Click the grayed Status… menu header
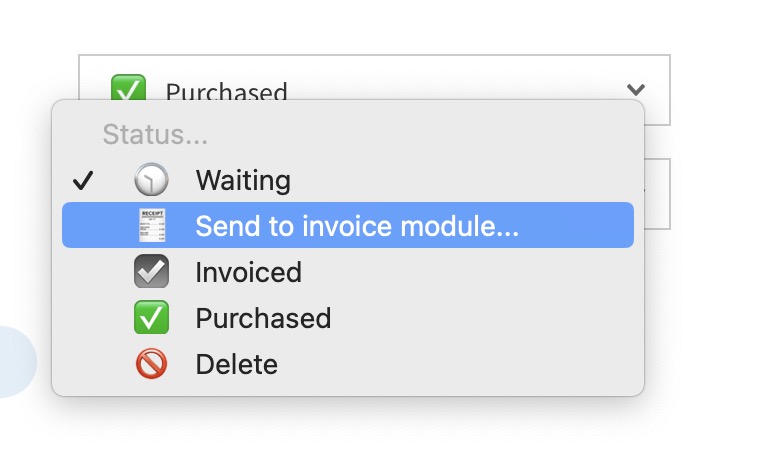Viewport: 764px width, 474px height. 155,134
